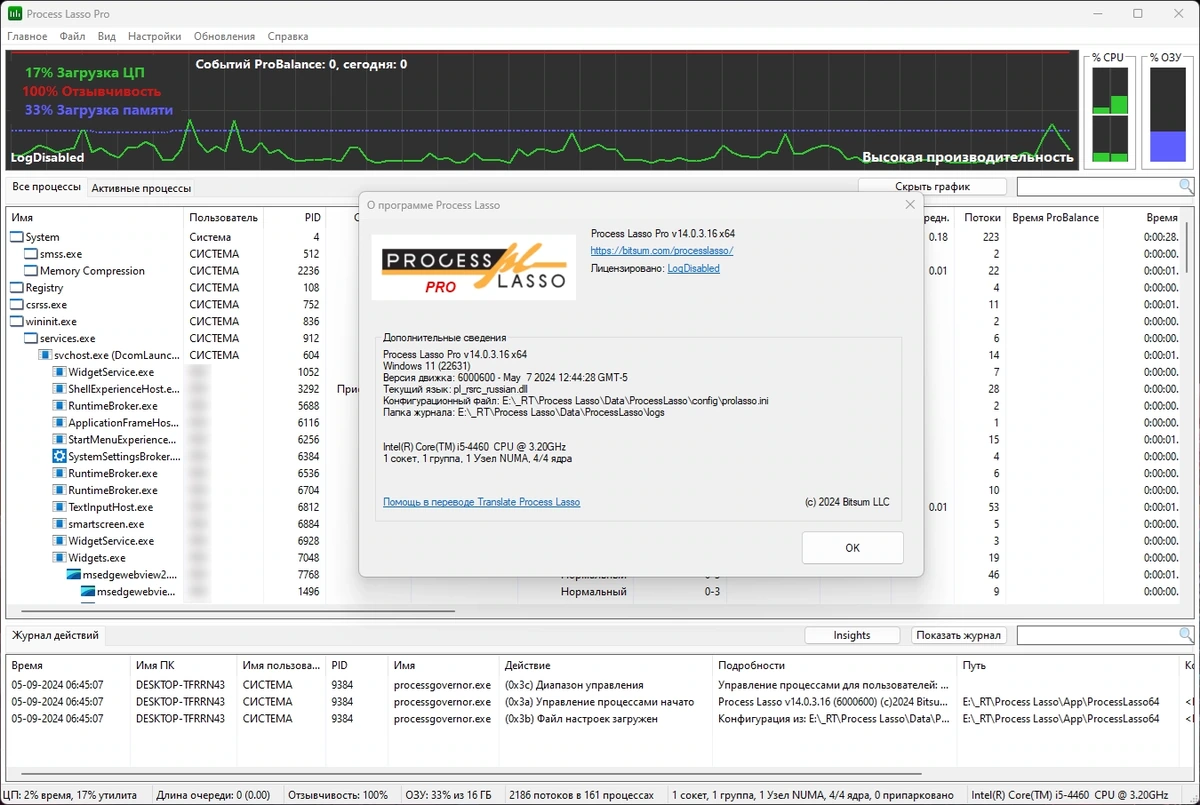
Task: Click the Скрыть график button
Action: pyautogui.click(x=933, y=187)
